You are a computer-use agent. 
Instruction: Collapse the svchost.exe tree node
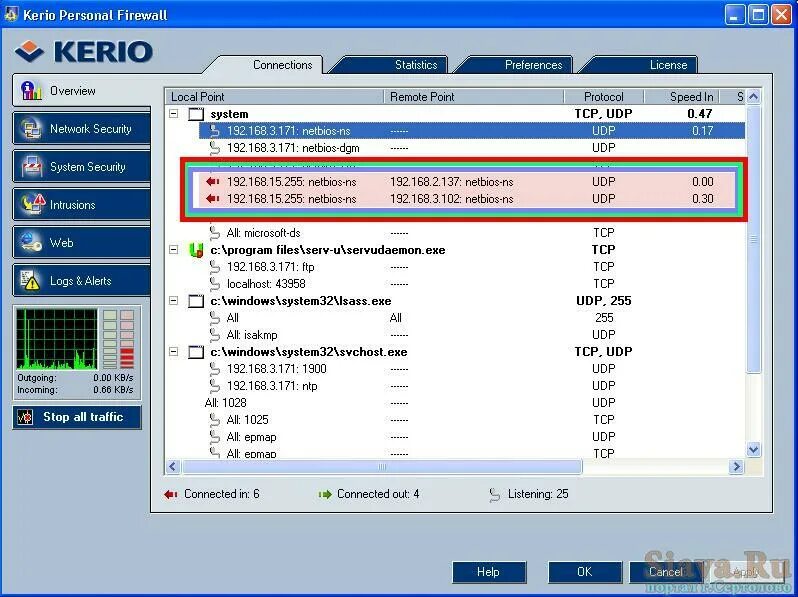click(x=174, y=351)
